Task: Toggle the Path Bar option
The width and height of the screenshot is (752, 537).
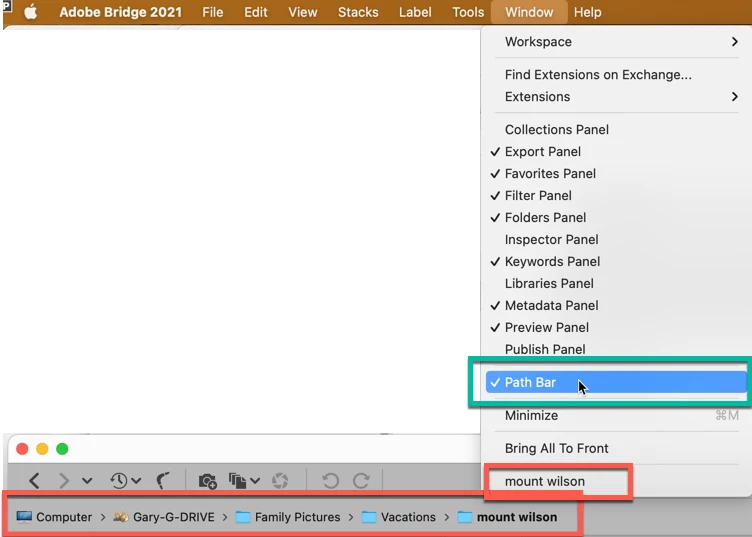Action: pos(616,383)
